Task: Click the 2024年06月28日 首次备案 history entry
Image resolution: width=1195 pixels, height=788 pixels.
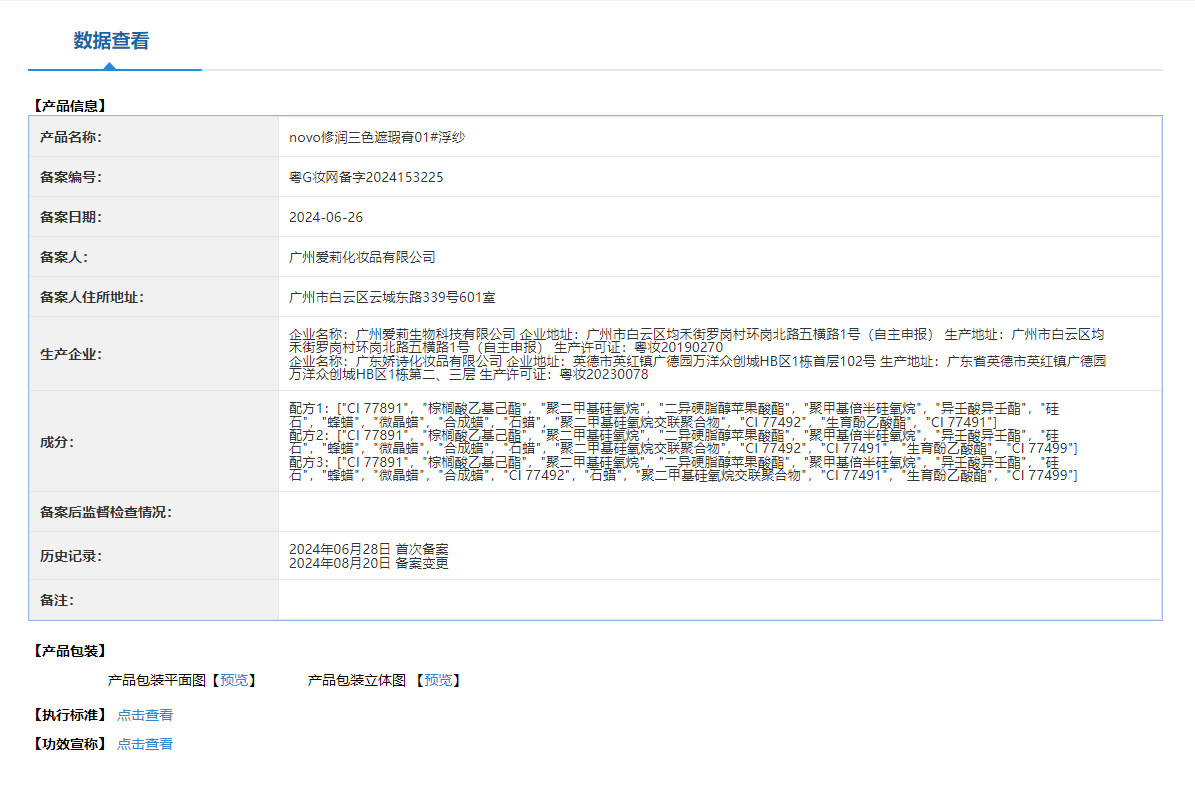Action: click(369, 549)
